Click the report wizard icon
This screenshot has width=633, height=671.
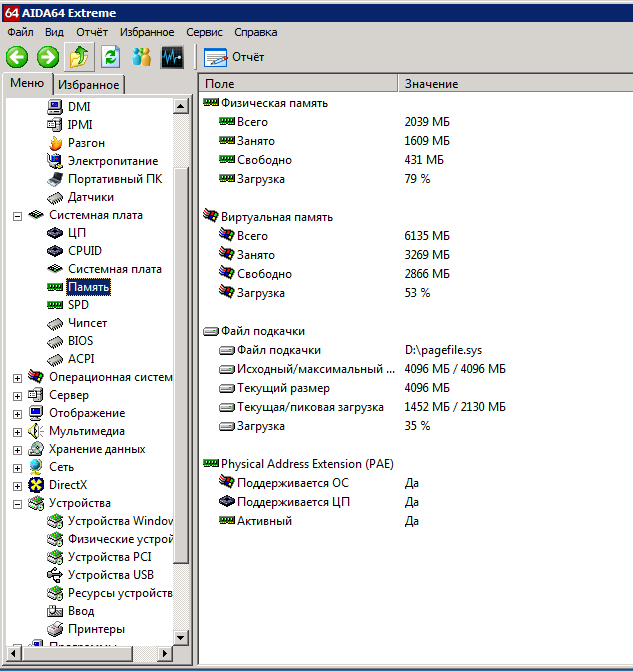(215, 57)
